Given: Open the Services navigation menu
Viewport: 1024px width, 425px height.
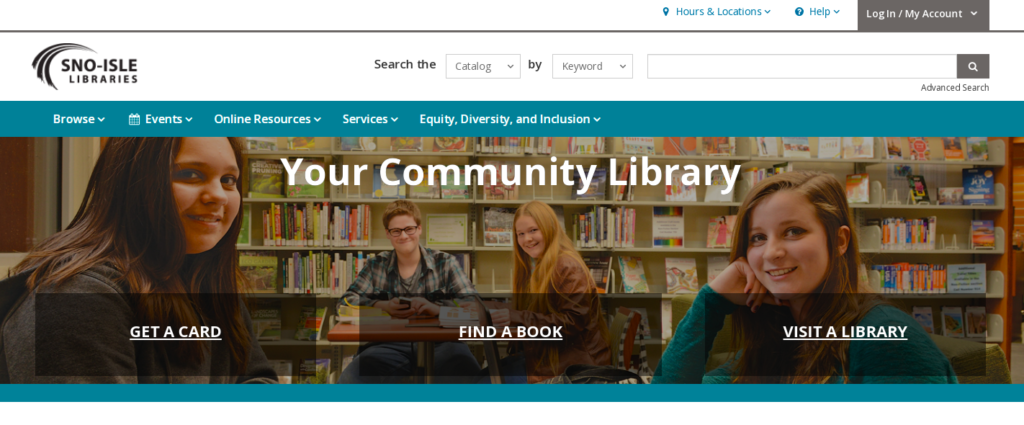Looking at the screenshot, I should pos(370,119).
